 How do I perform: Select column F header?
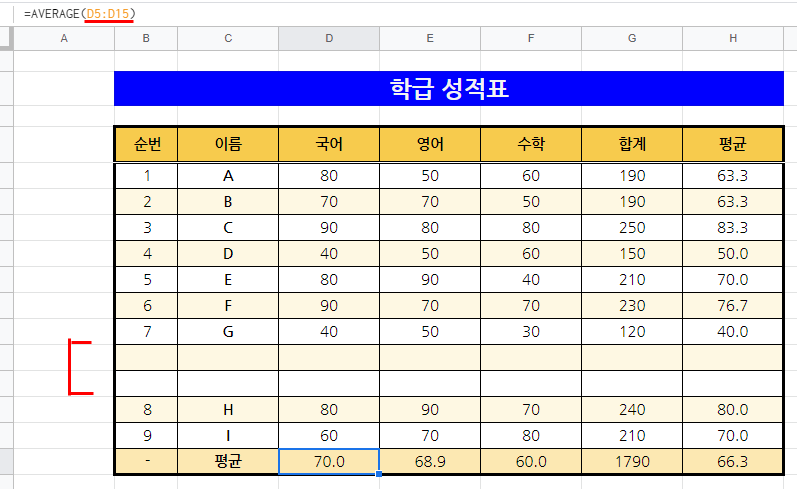531,38
